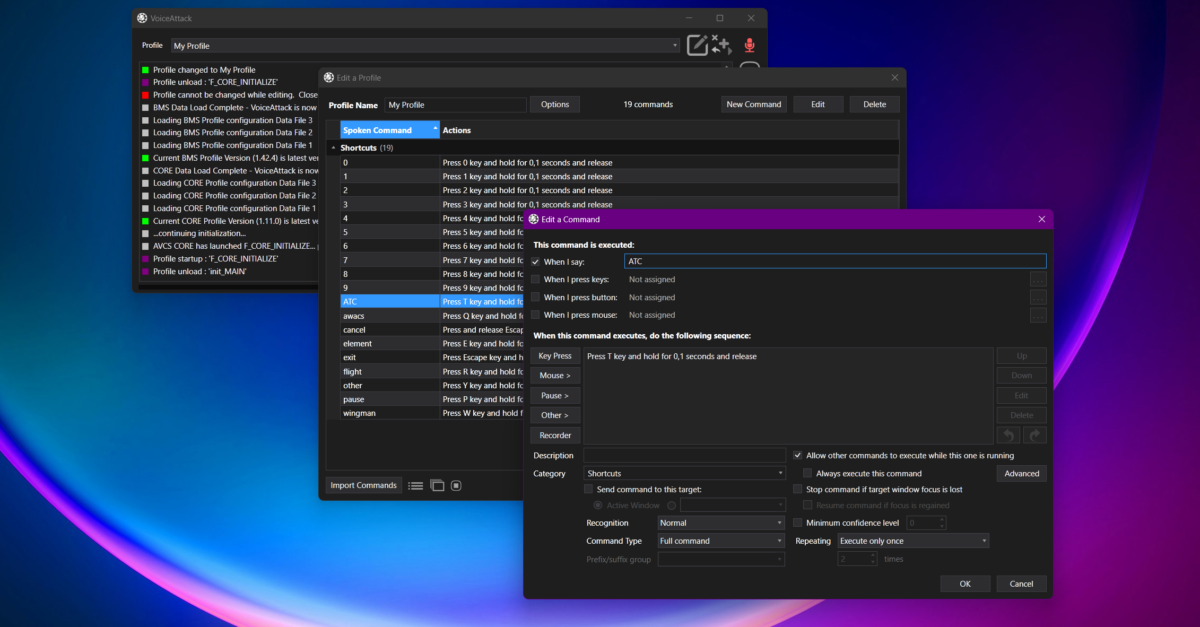Click the new profile plus icon
This screenshot has width=1200, height=627.
(x=722, y=44)
